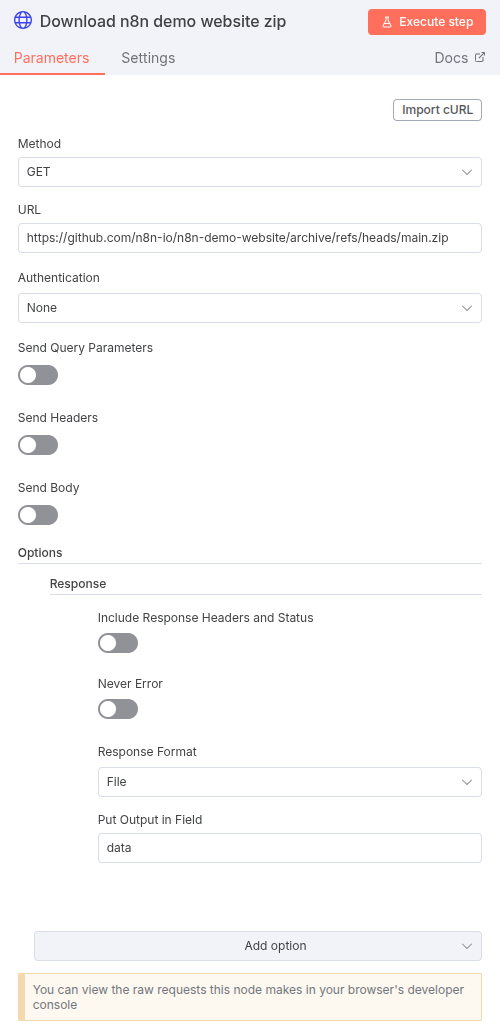Open the Docs external link icon
This screenshot has width=500, height=1035.
tap(480, 57)
